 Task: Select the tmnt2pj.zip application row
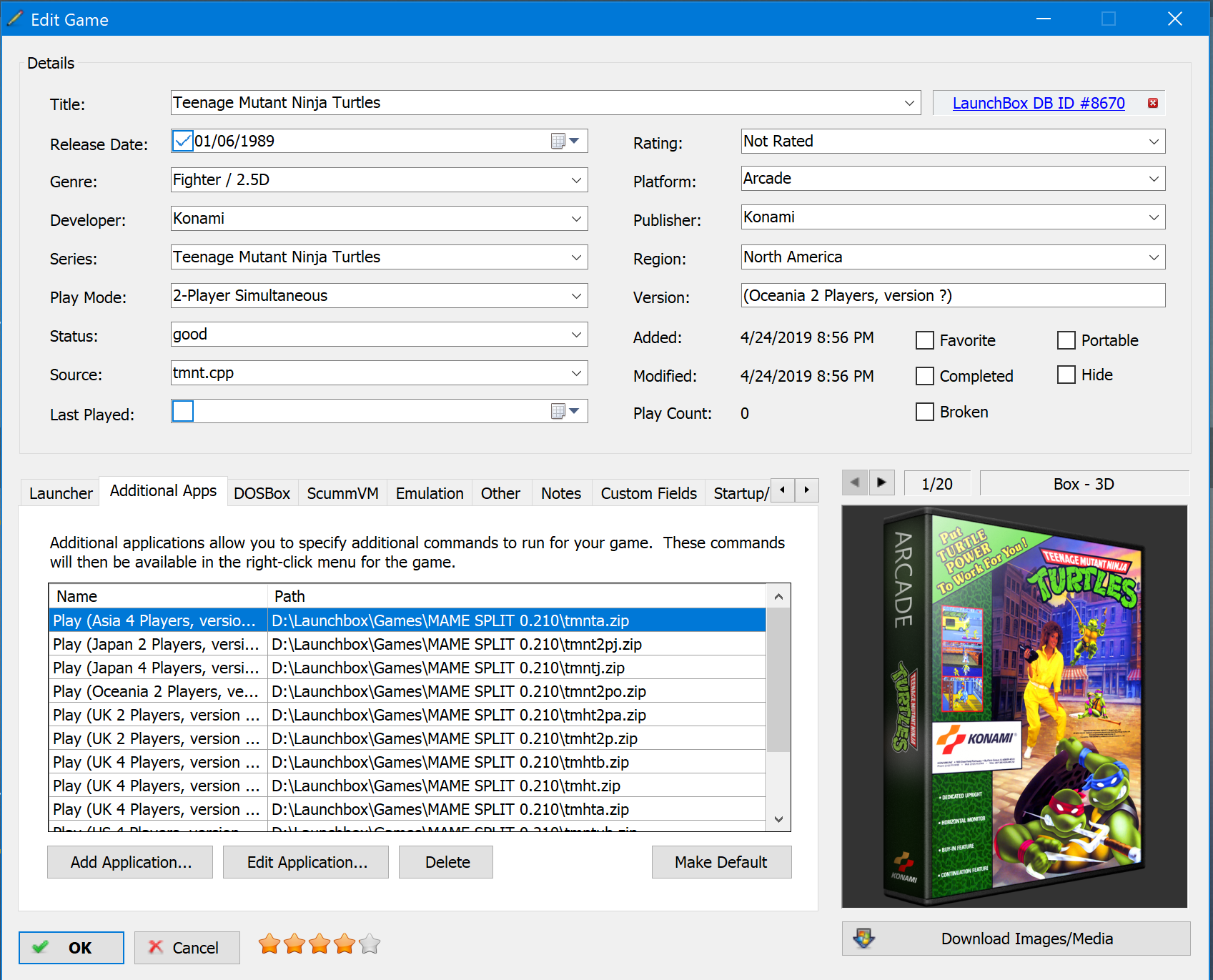click(407, 644)
